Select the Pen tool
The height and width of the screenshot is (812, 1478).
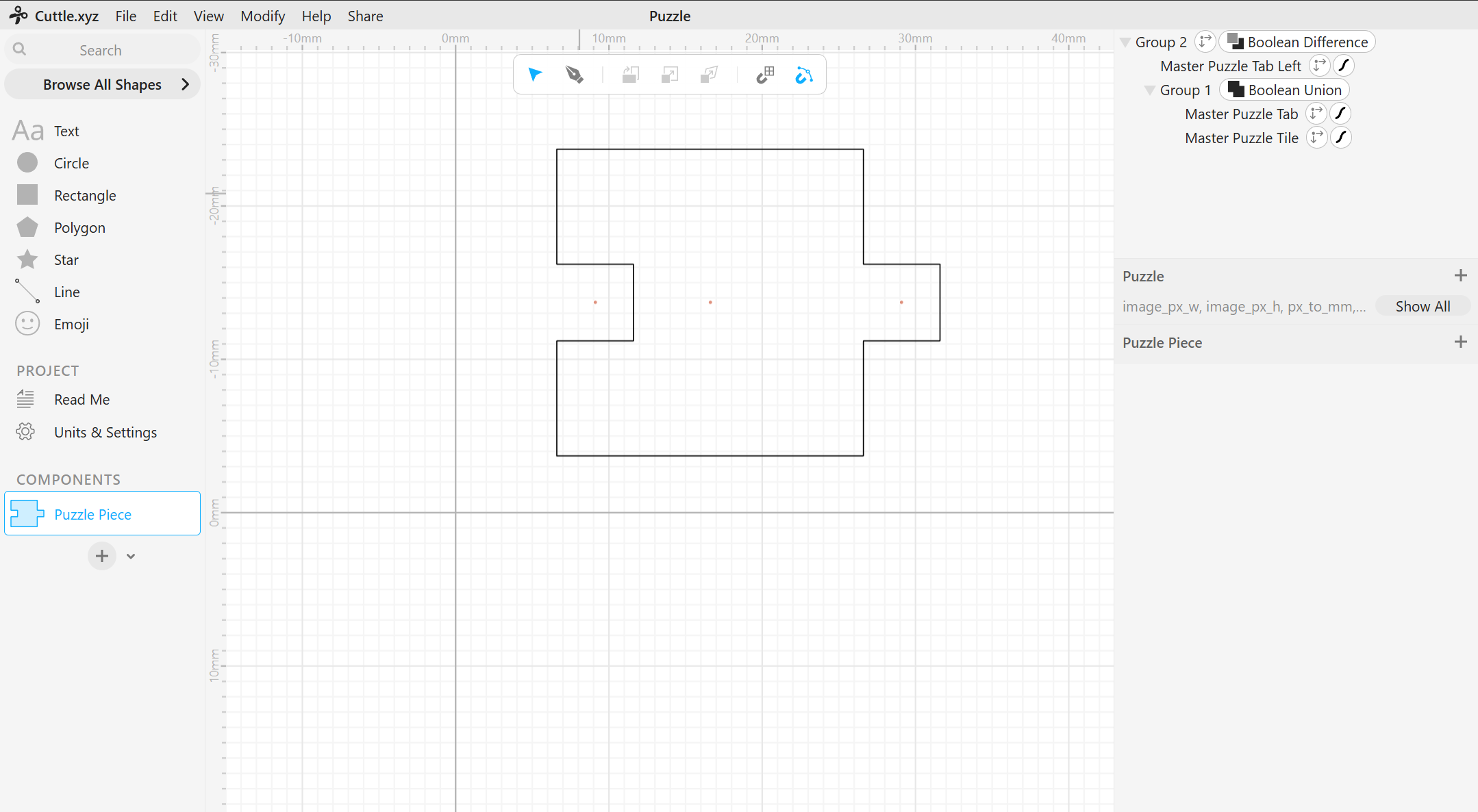pyautogui.click(x=575, y=75)
